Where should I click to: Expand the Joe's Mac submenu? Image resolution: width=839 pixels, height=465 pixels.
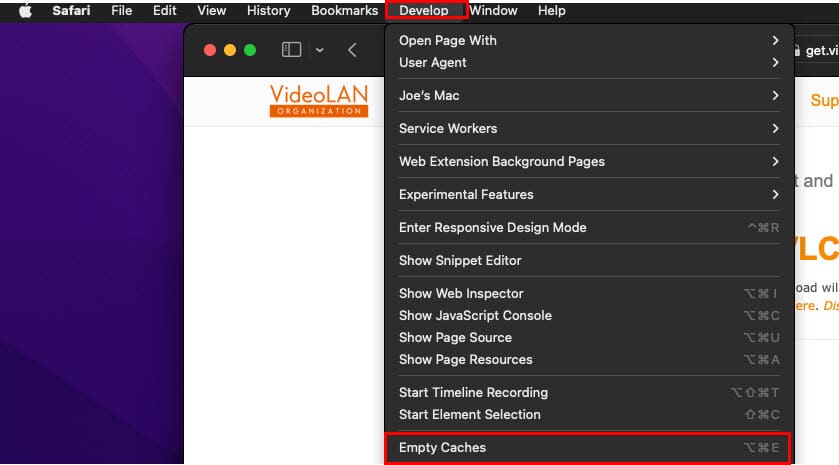[589, 95]
